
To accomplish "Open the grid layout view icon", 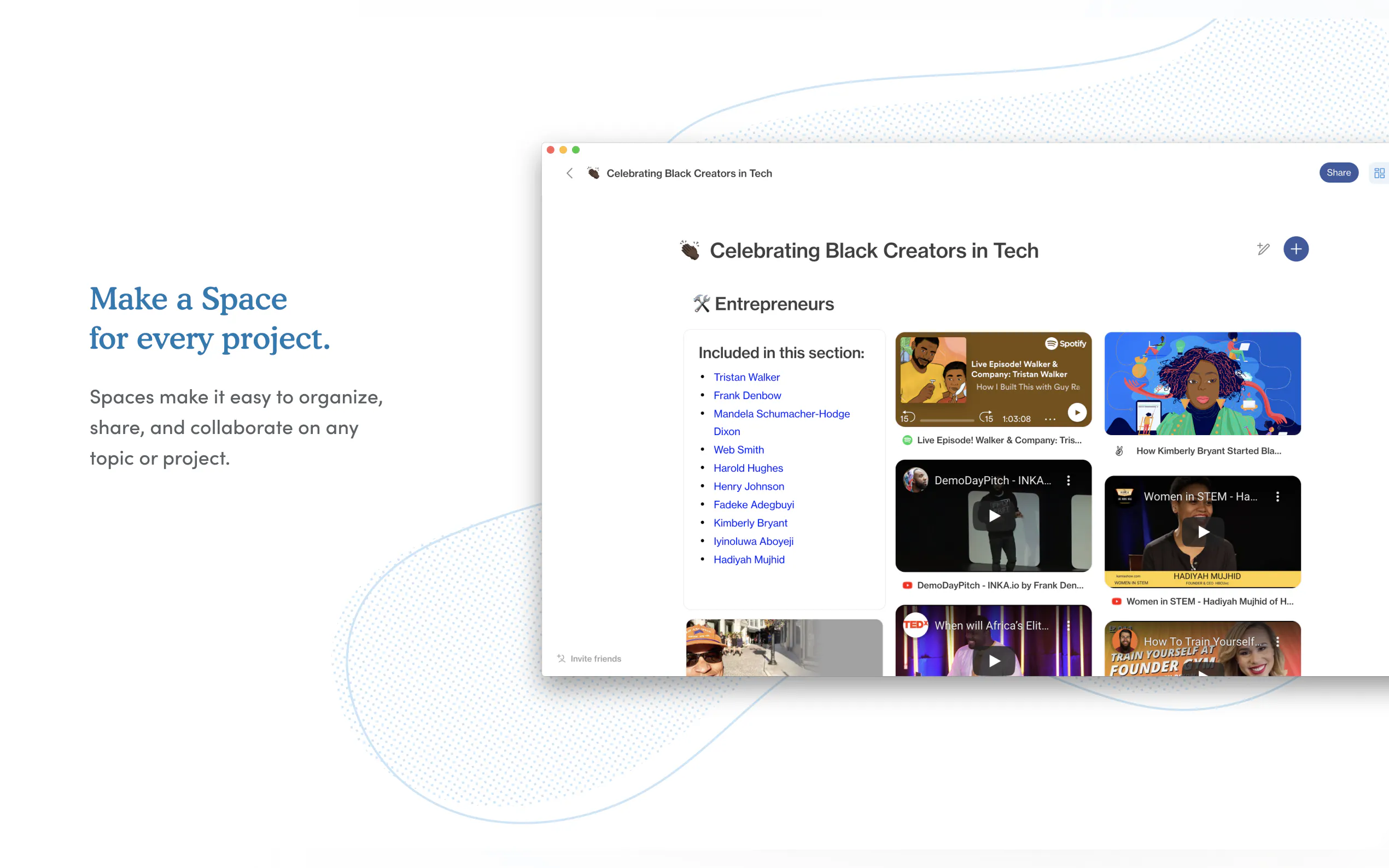I will 1379,173.
